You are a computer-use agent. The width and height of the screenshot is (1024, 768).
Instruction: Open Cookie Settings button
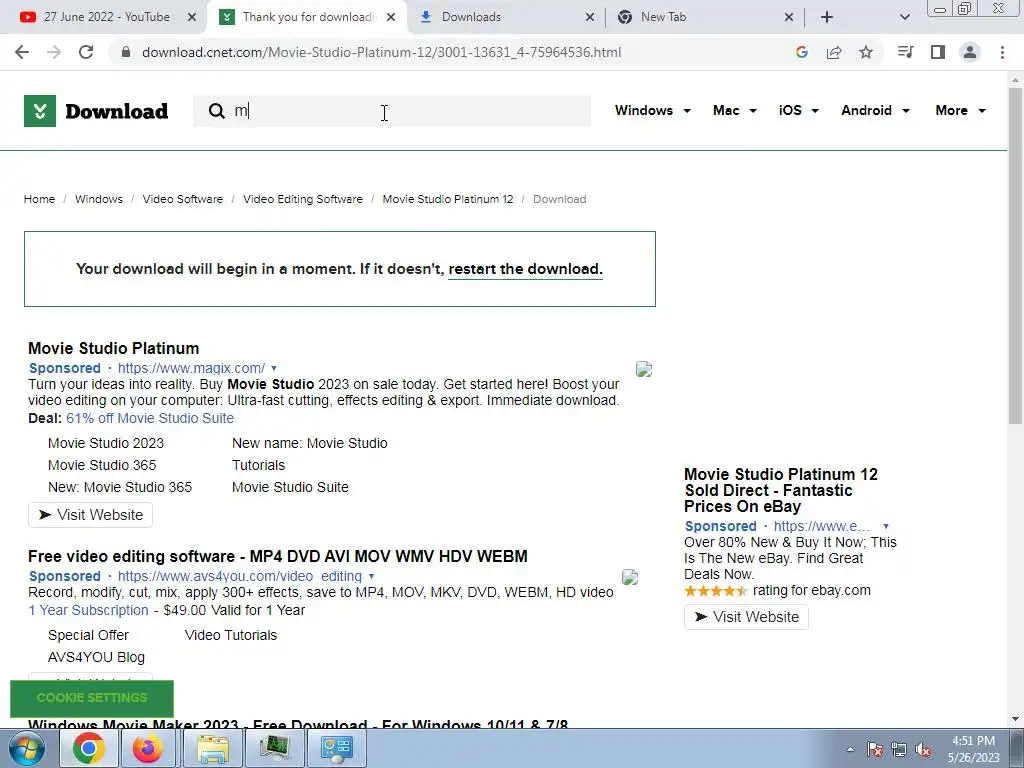[x=92, y=698]
